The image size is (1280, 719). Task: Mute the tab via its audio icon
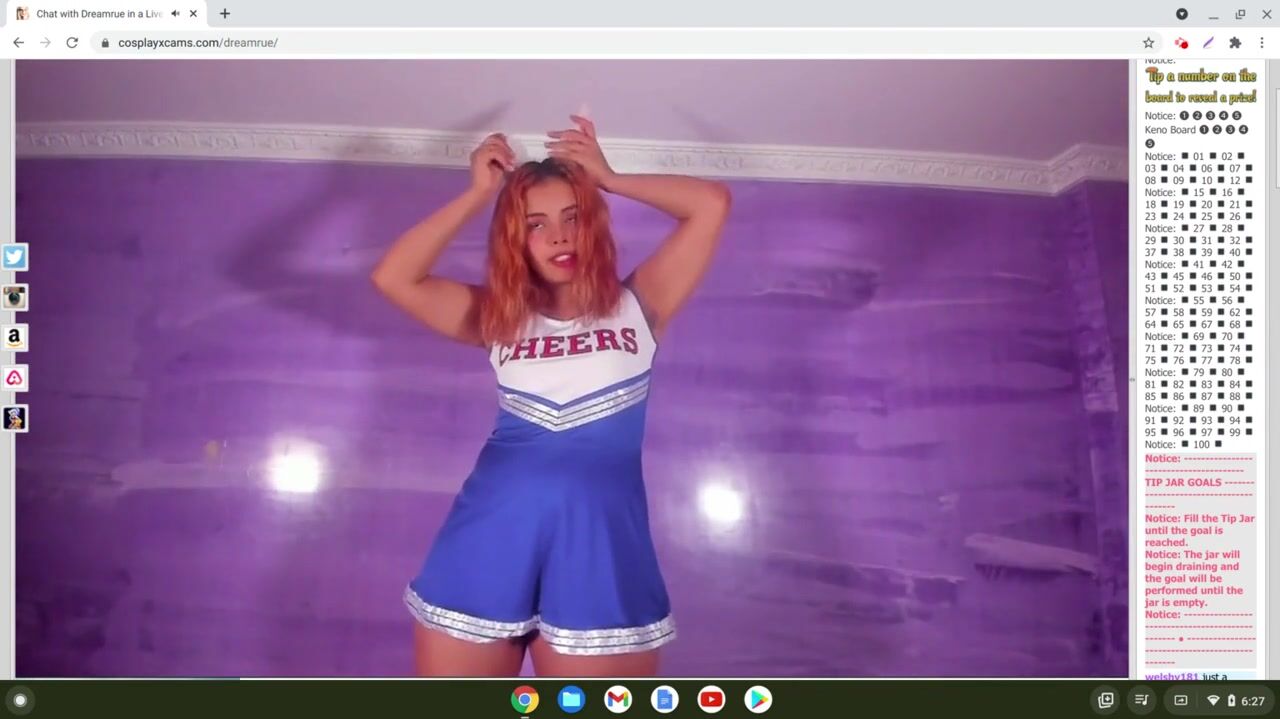coord(175,14)
